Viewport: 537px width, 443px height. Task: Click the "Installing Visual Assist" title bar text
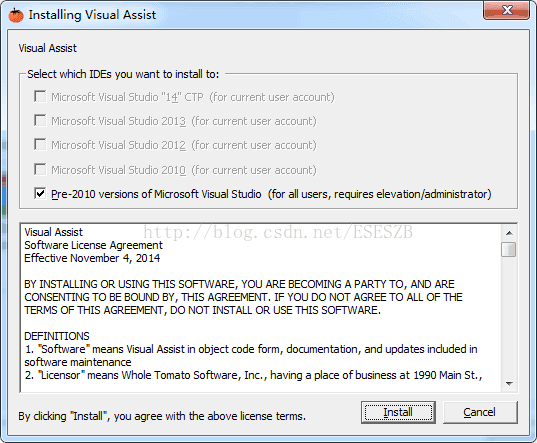click(92, 15)
